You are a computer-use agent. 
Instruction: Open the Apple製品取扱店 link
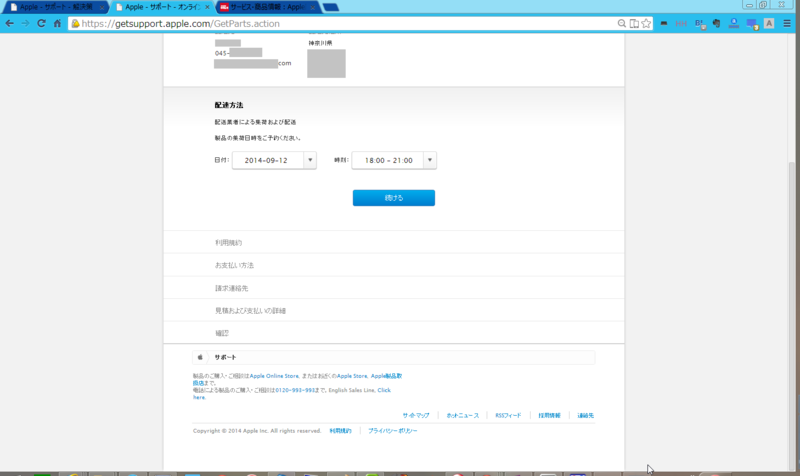click(x=386, y=376)
